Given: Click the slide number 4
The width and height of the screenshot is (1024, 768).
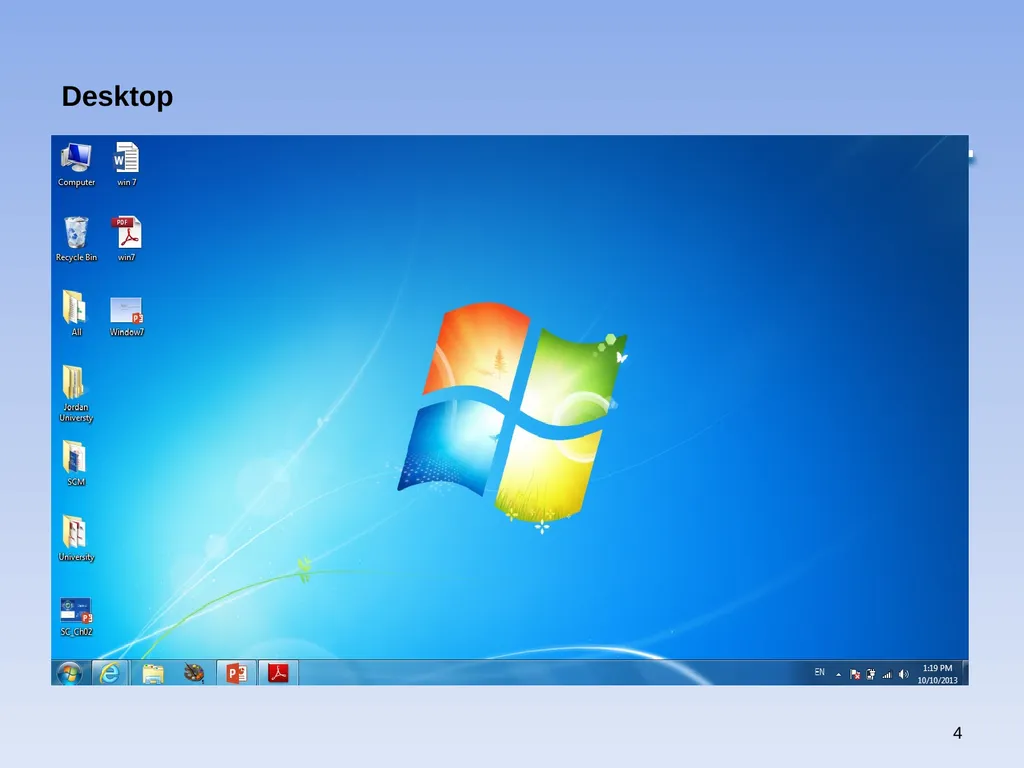Looking at the screenshot, I should click(957, 733).
